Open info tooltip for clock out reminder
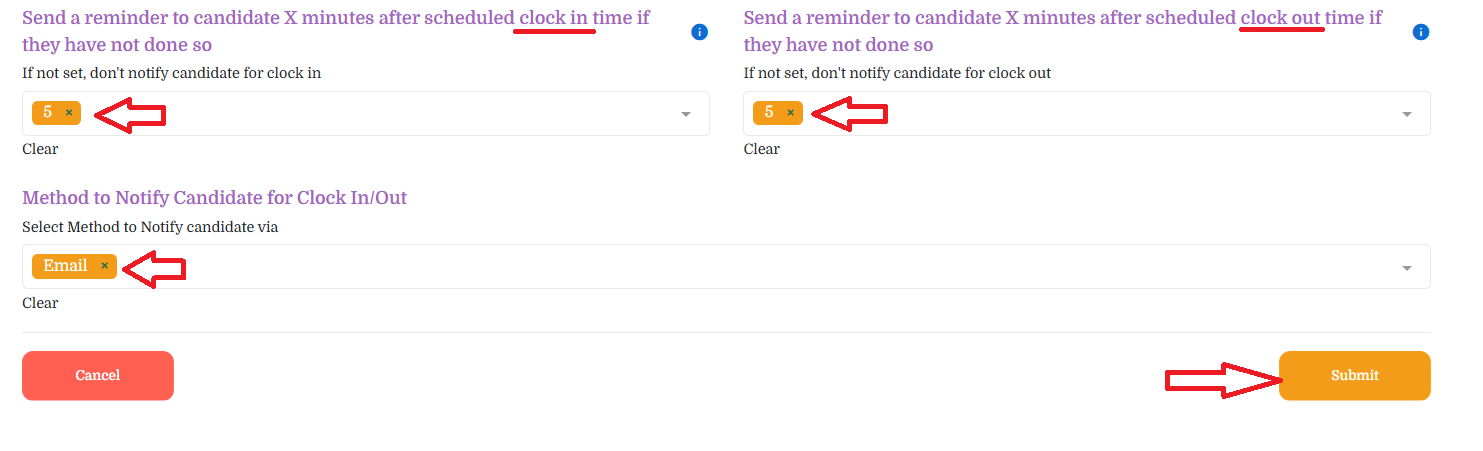Image resolution: width=1483 pixels, height=451 pixels. 1421,32
